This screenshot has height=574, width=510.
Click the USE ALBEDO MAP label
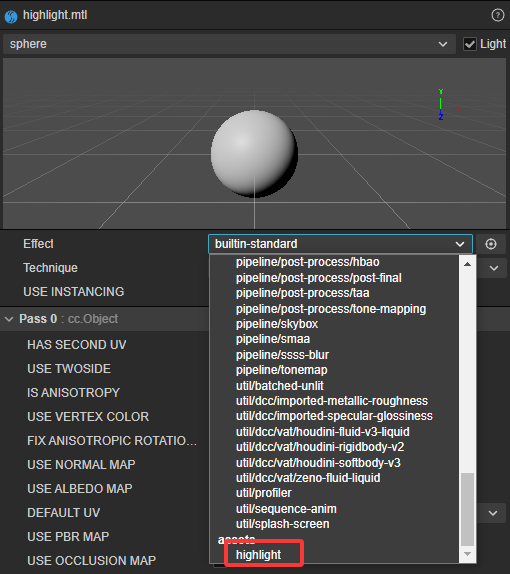79,489
